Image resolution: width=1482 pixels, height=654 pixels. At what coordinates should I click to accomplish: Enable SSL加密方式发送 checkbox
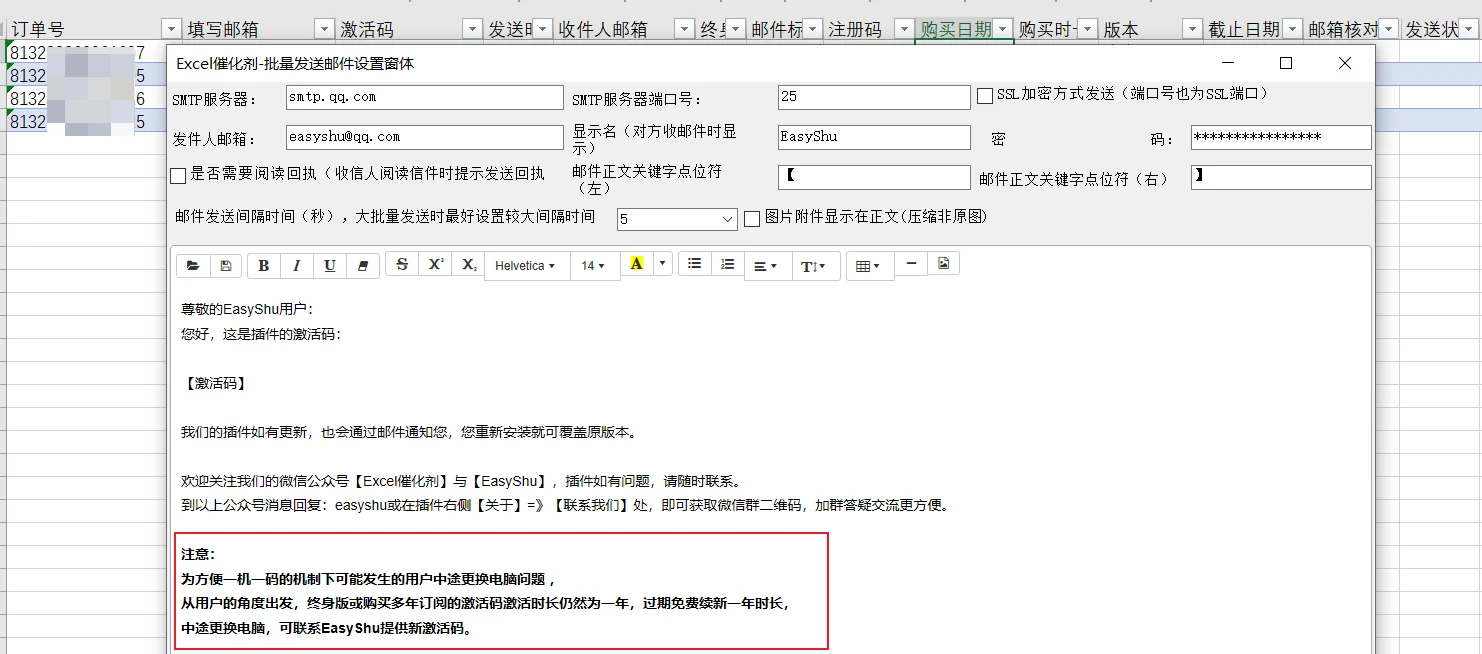(x=985, y=96)
